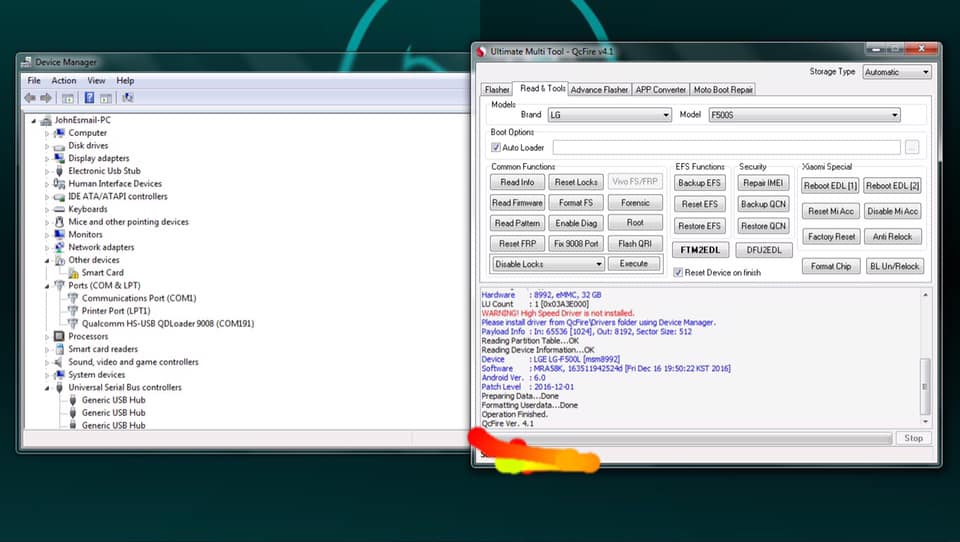This screenshot has width=960, height=542.
Task: Open the File menu in Device Manager
Action: (34, 81)
